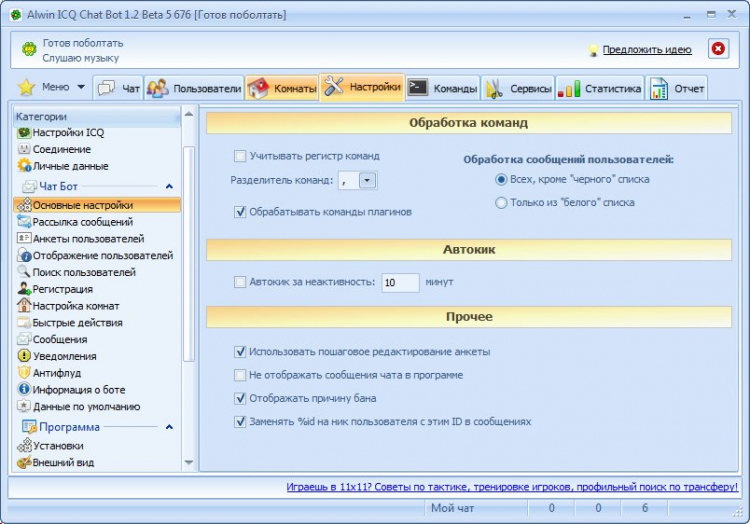Viewport: 750px width, 524px height.
Task: Open the Разделитель команд dropdown
Action: 367,181
